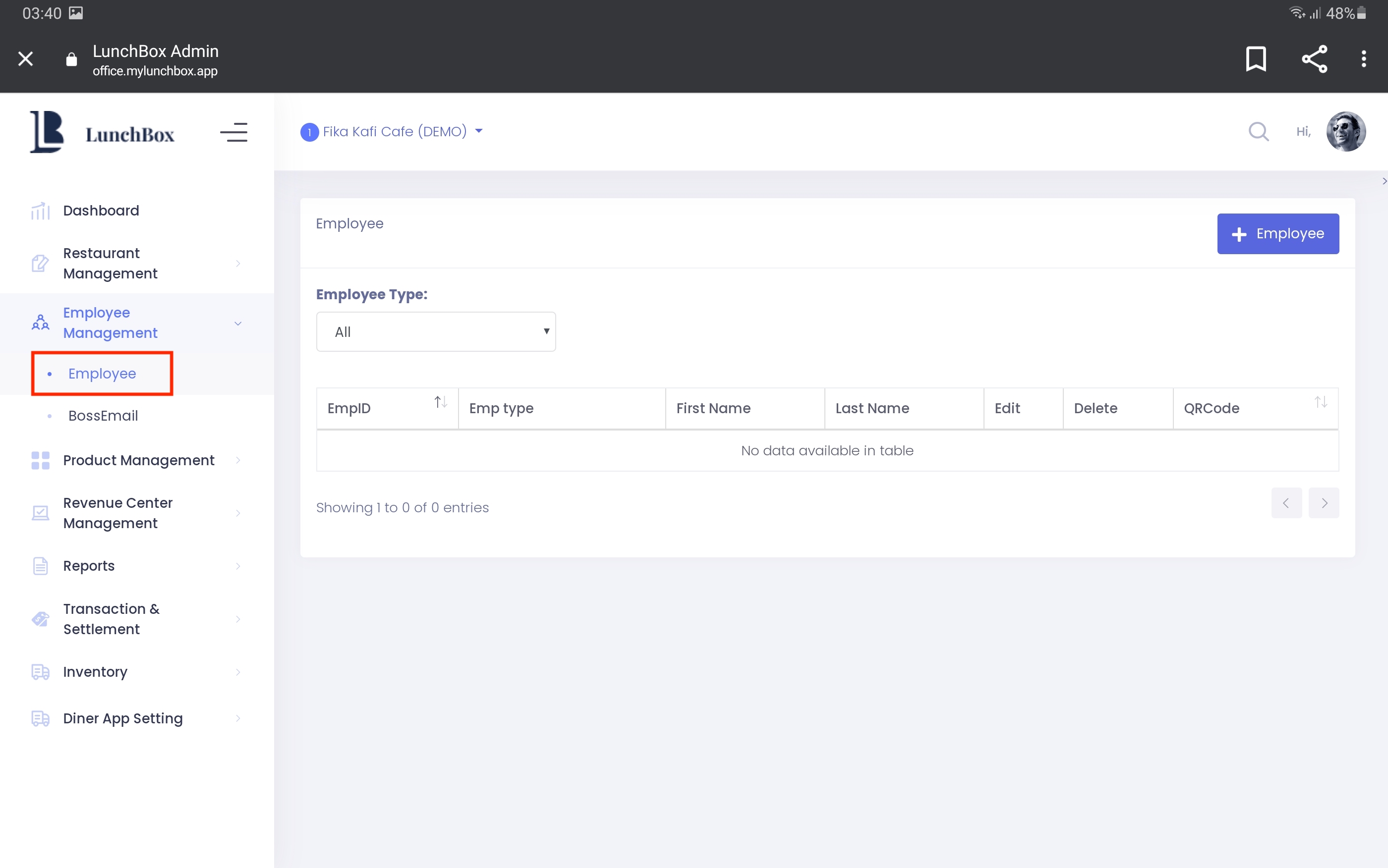Toggle the hamburger sidebar menu icon
Image resolution: width=1388 pixels, height=868 pixels.
(x=233, y=133)
